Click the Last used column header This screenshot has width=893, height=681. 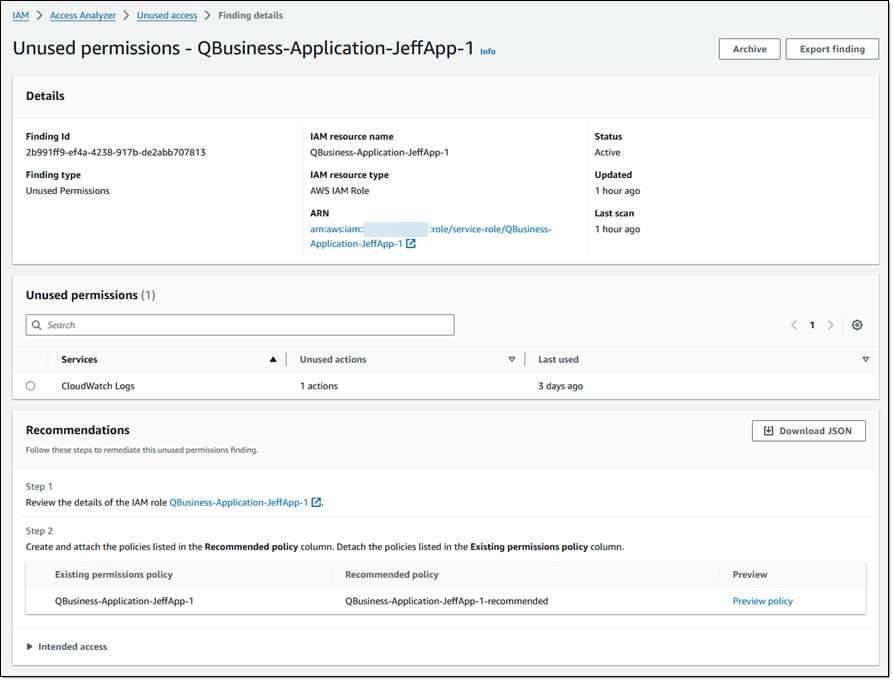558,359
